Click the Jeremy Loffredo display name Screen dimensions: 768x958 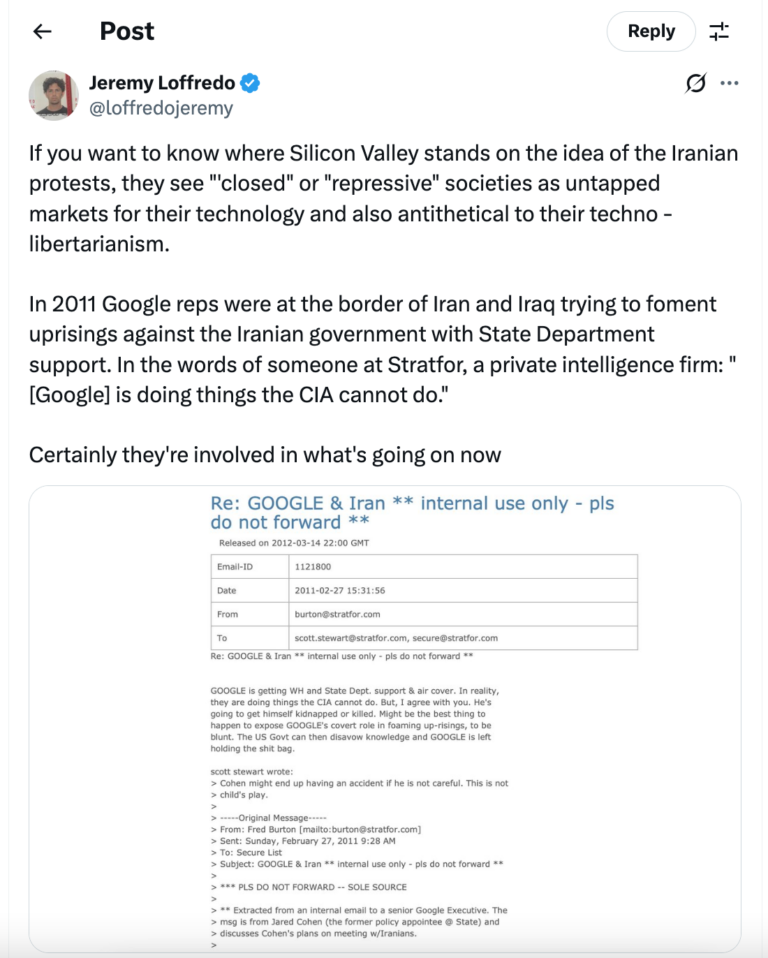pos(160,83)
